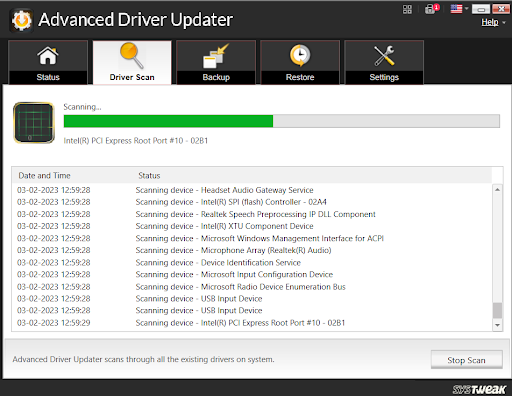Screen dimensions: 512x396
Task: Select Realtek Speech Preprocessing IP DLL Component row
Action: (252, 214)
